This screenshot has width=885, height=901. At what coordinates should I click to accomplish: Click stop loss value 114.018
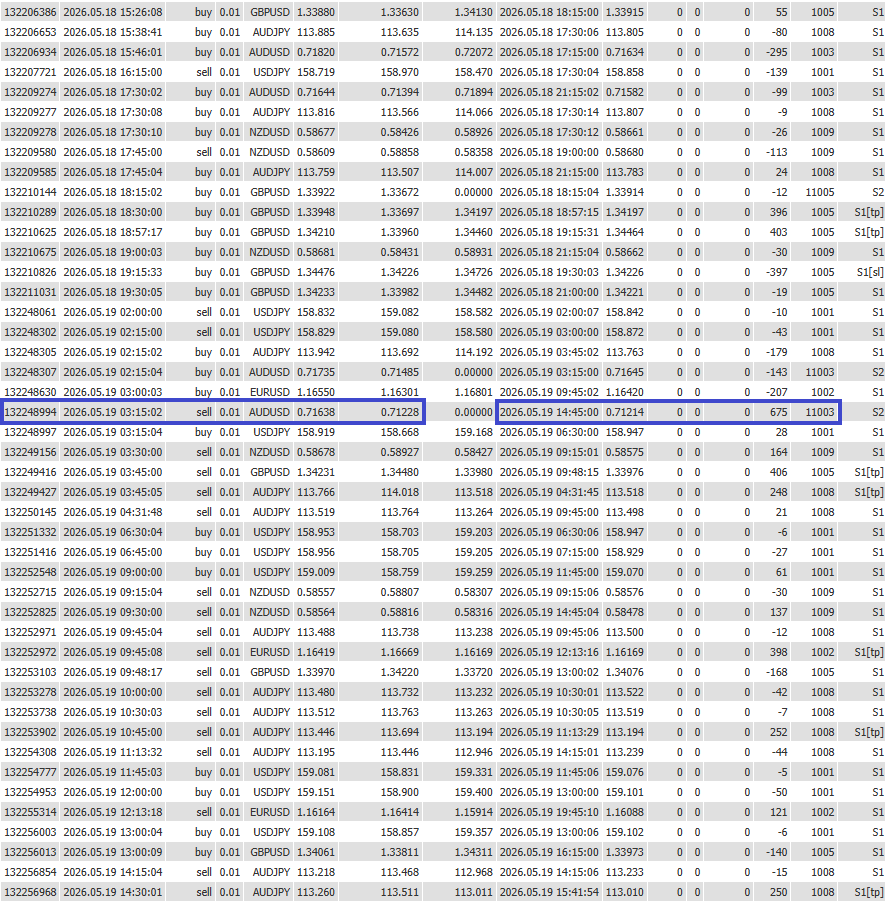click(x=399, y=492)
